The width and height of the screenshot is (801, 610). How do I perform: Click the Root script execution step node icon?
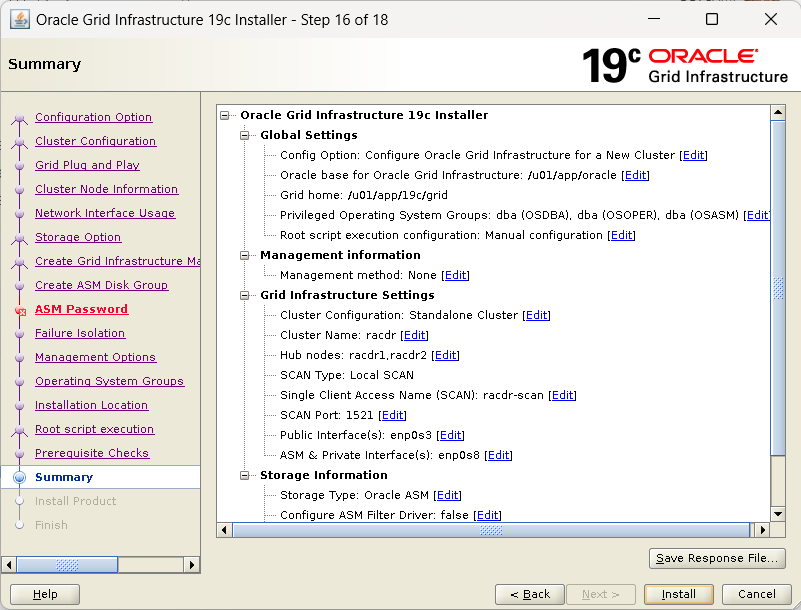pos(19,430)
